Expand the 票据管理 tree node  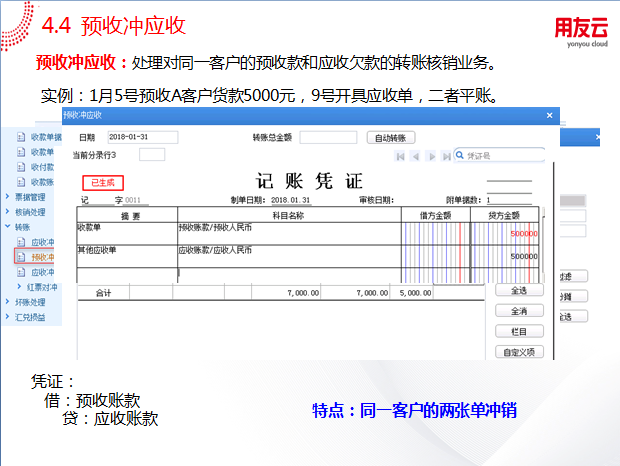click(8, 196)
